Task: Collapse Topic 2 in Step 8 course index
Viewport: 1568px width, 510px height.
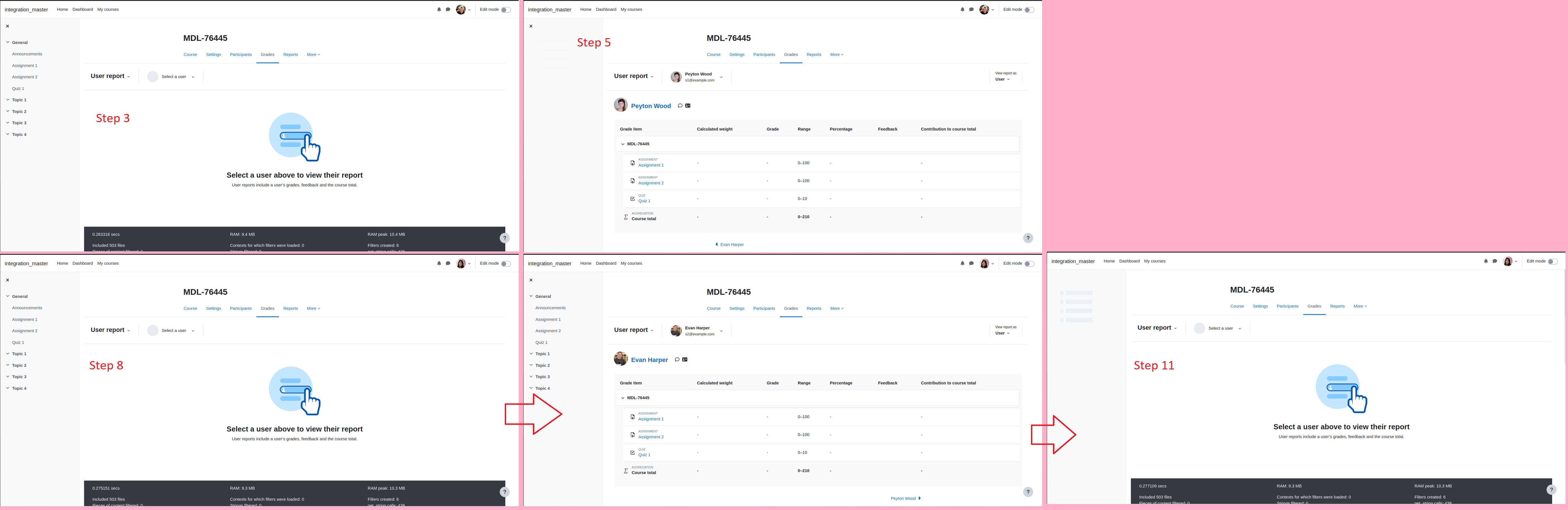Action: (x=7, y=365)
